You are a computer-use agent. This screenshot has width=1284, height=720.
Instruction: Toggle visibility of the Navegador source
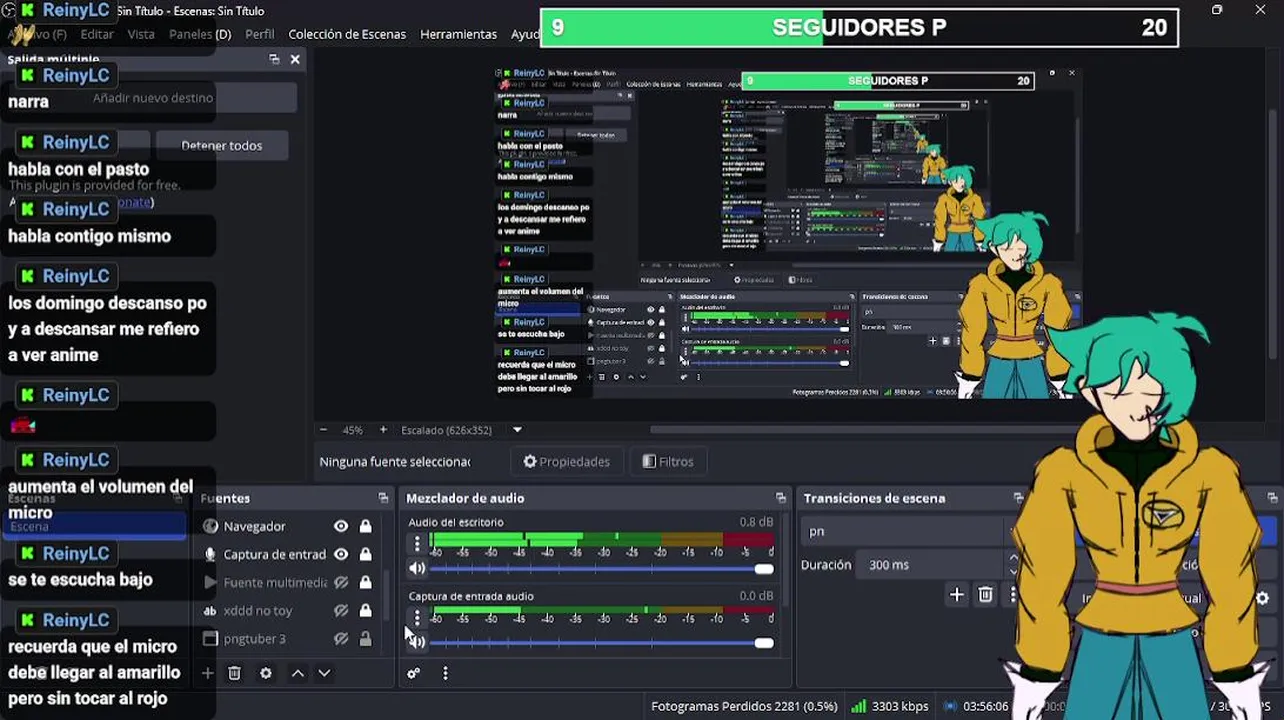(341, 526)
